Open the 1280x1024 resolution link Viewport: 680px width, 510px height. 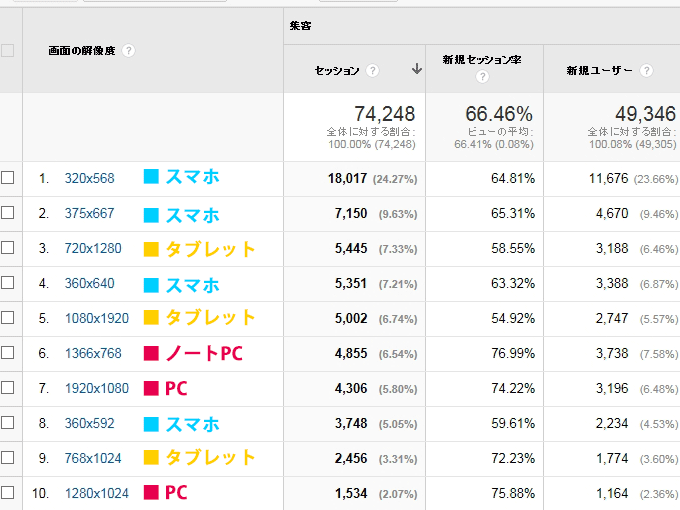click(x=97, y=494)
